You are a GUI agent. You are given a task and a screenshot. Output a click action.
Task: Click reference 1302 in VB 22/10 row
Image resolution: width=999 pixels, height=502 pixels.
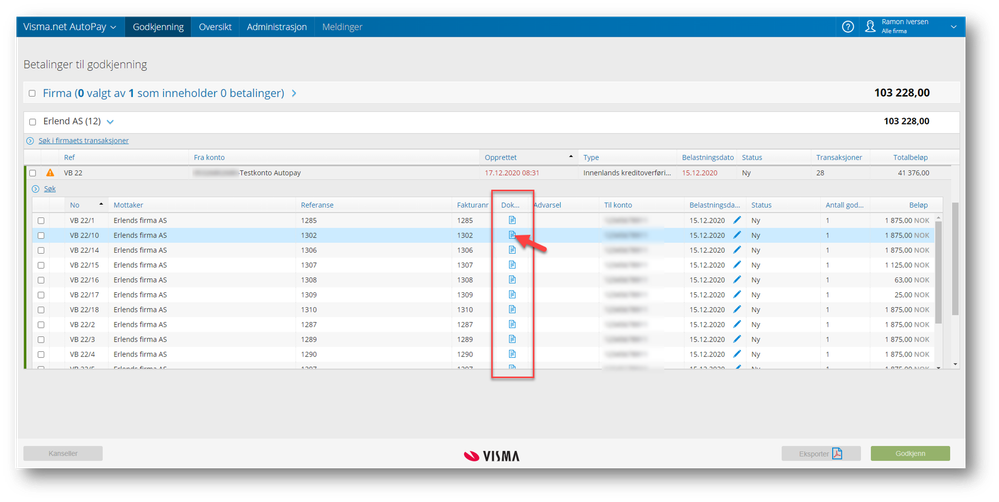click(309, 235)
